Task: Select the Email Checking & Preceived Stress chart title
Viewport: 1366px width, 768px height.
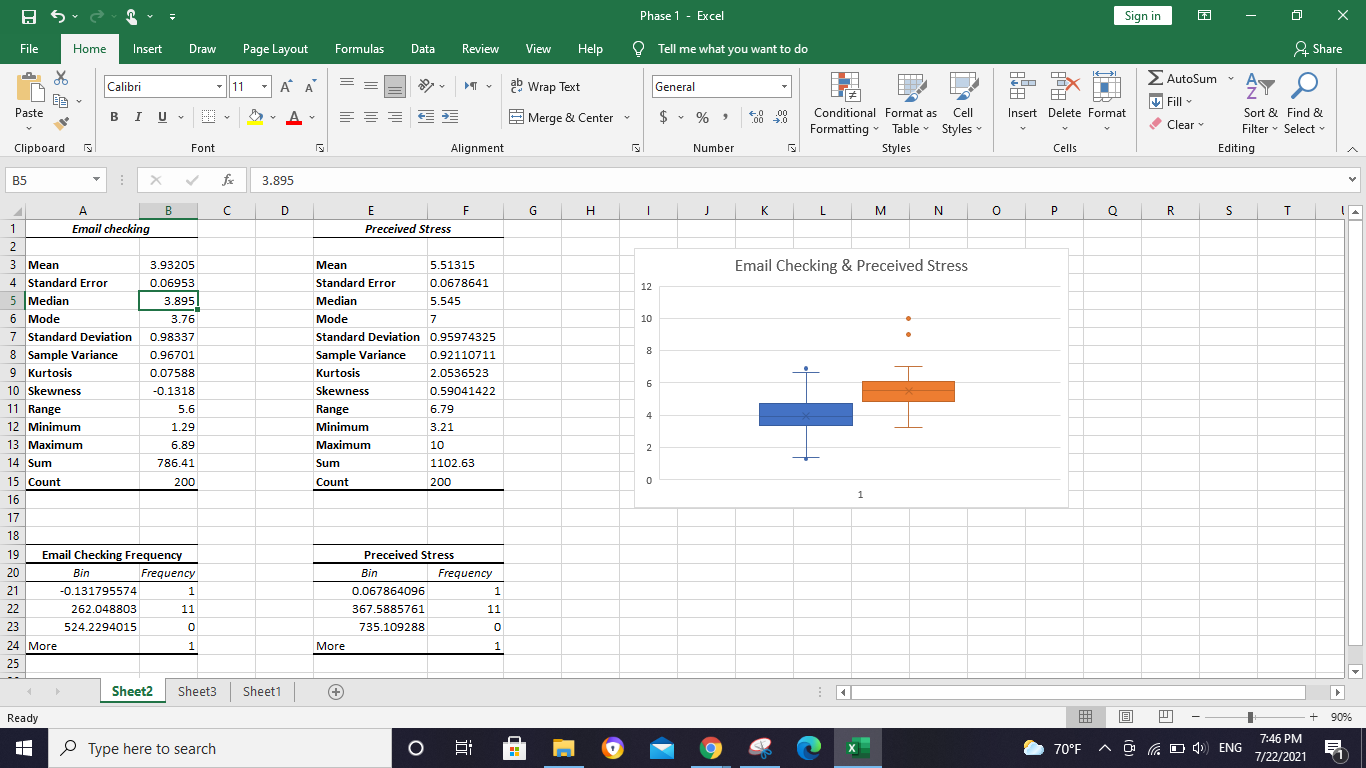Action: [x=851, y=265]
